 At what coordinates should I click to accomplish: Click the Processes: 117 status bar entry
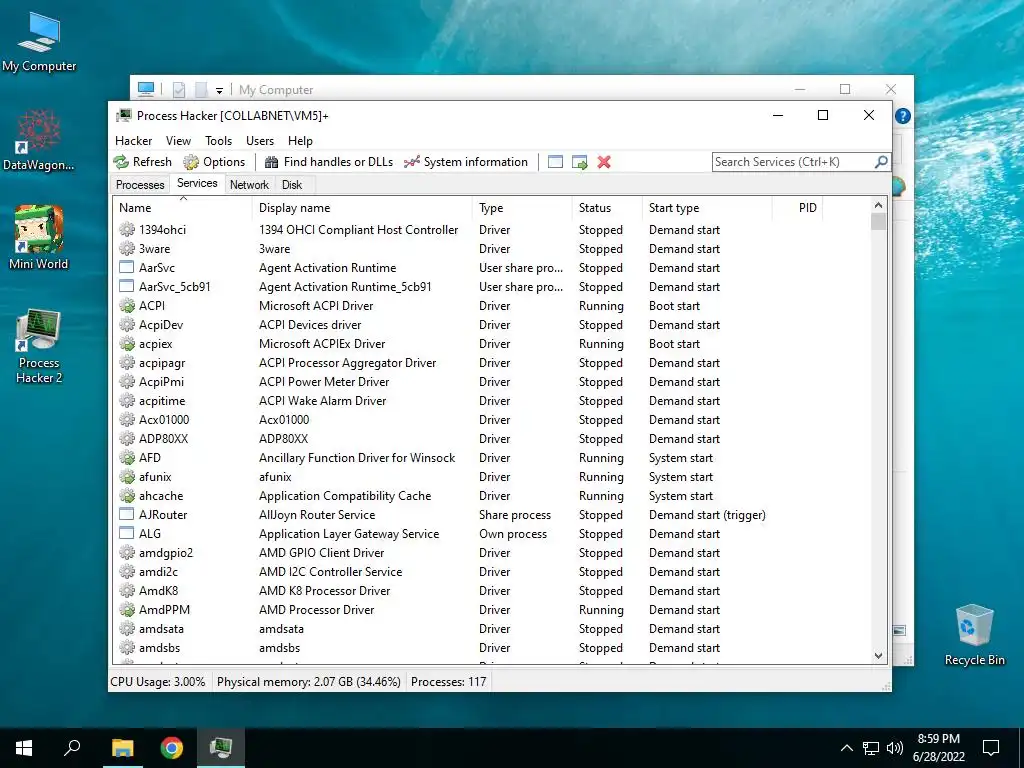[x=449, y=682]
